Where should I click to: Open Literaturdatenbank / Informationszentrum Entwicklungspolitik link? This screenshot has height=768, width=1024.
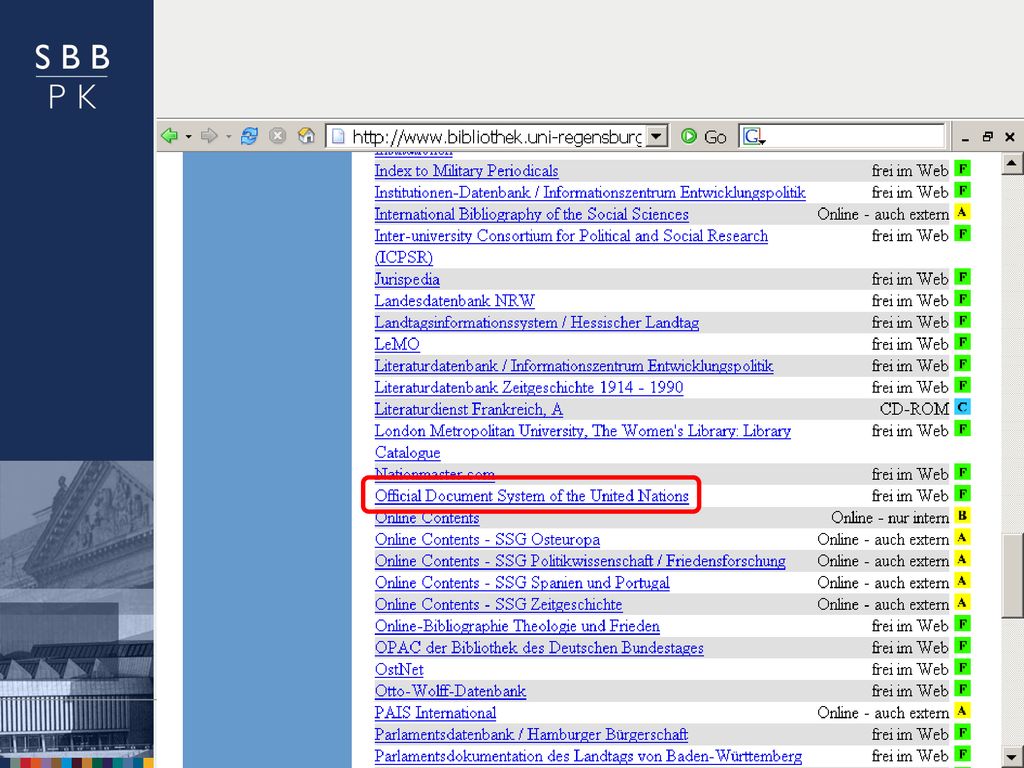tap(574, 366)
